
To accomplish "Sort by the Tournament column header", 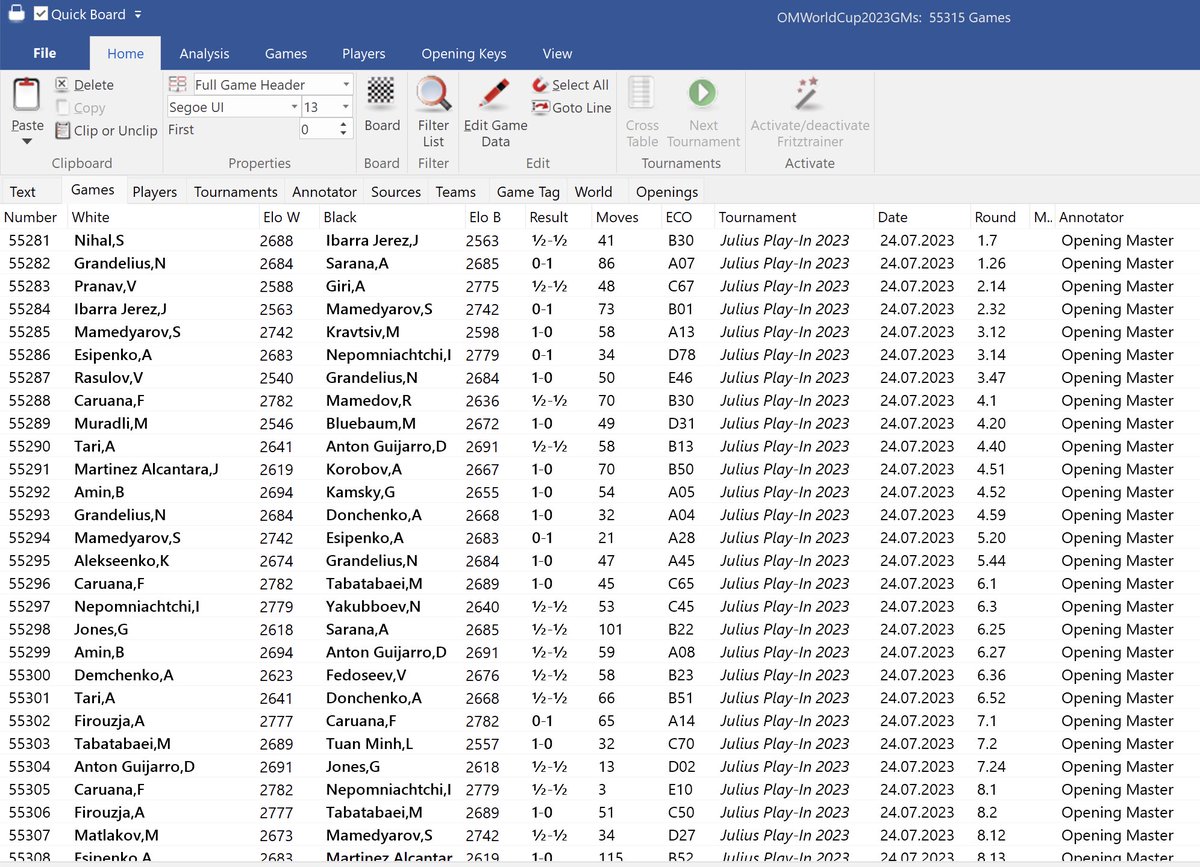I will point(758,217).
